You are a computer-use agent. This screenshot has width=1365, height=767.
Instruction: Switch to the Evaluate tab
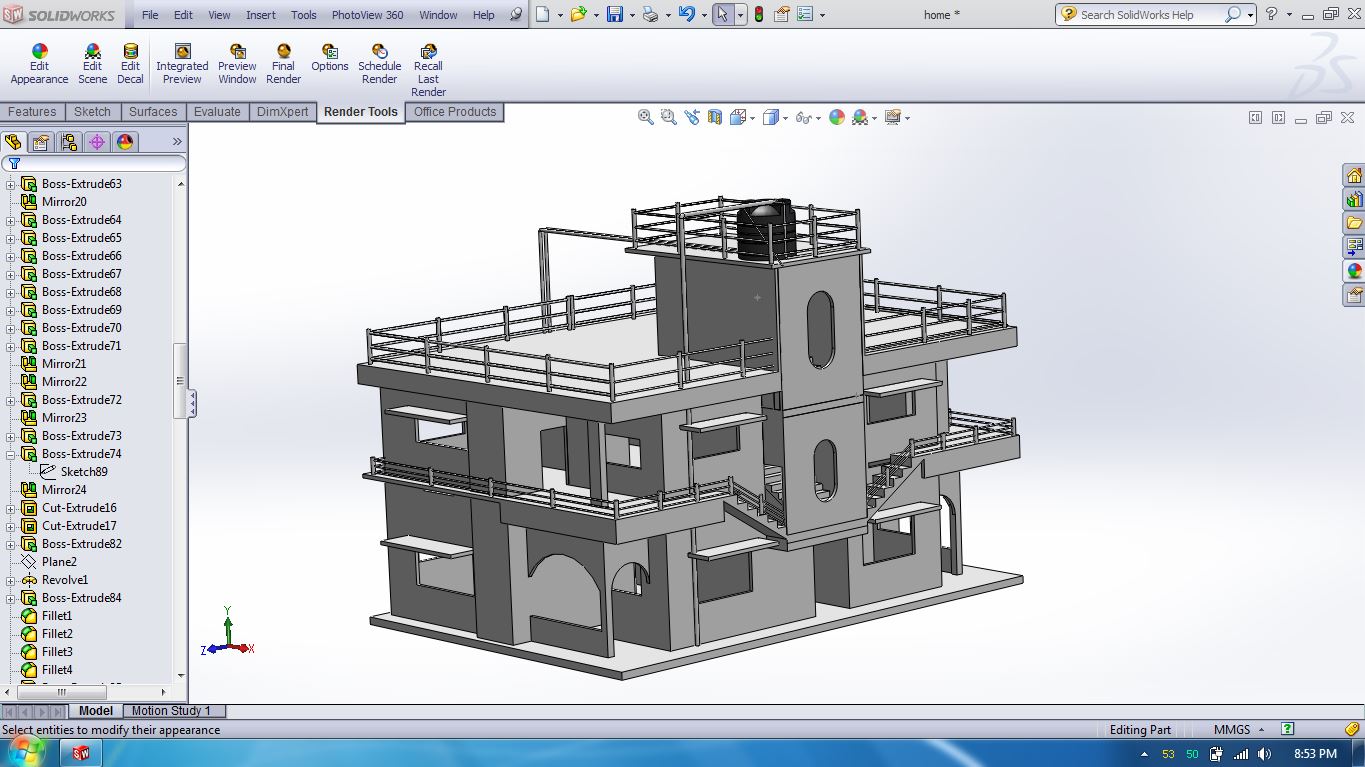click(x=217, y=112)
